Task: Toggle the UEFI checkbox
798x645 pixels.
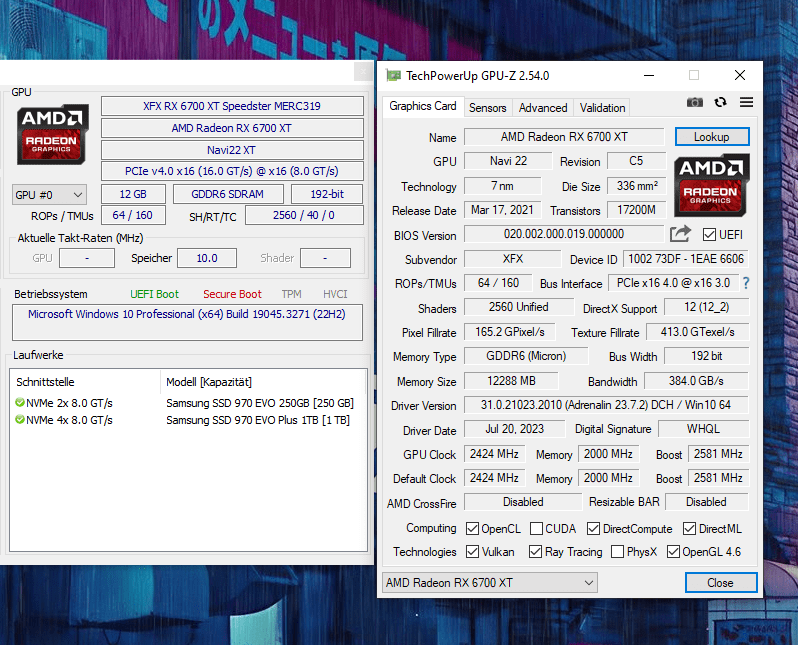Action: [x=709, y=235]
